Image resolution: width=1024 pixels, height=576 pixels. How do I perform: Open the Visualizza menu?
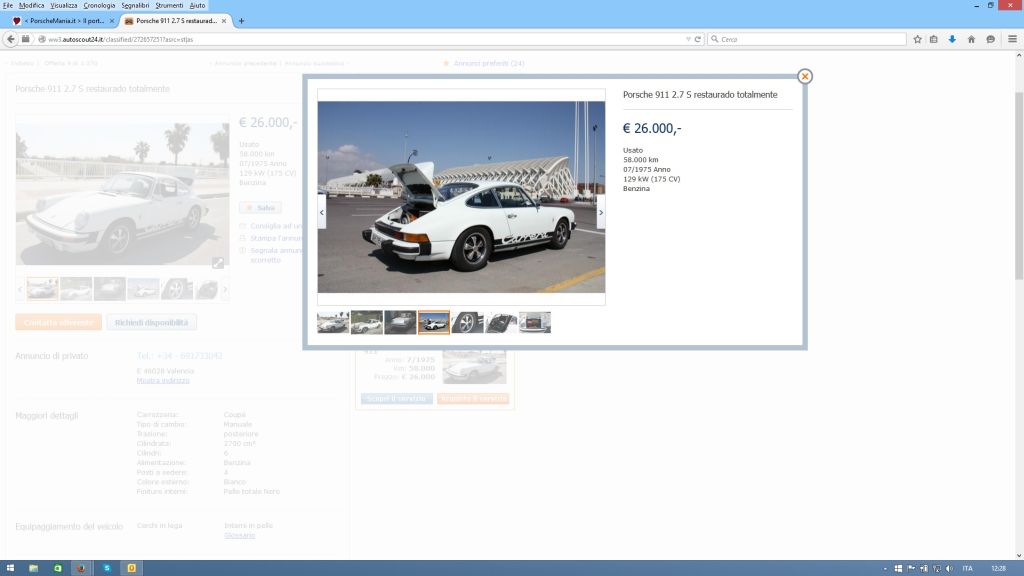(63, 5)
